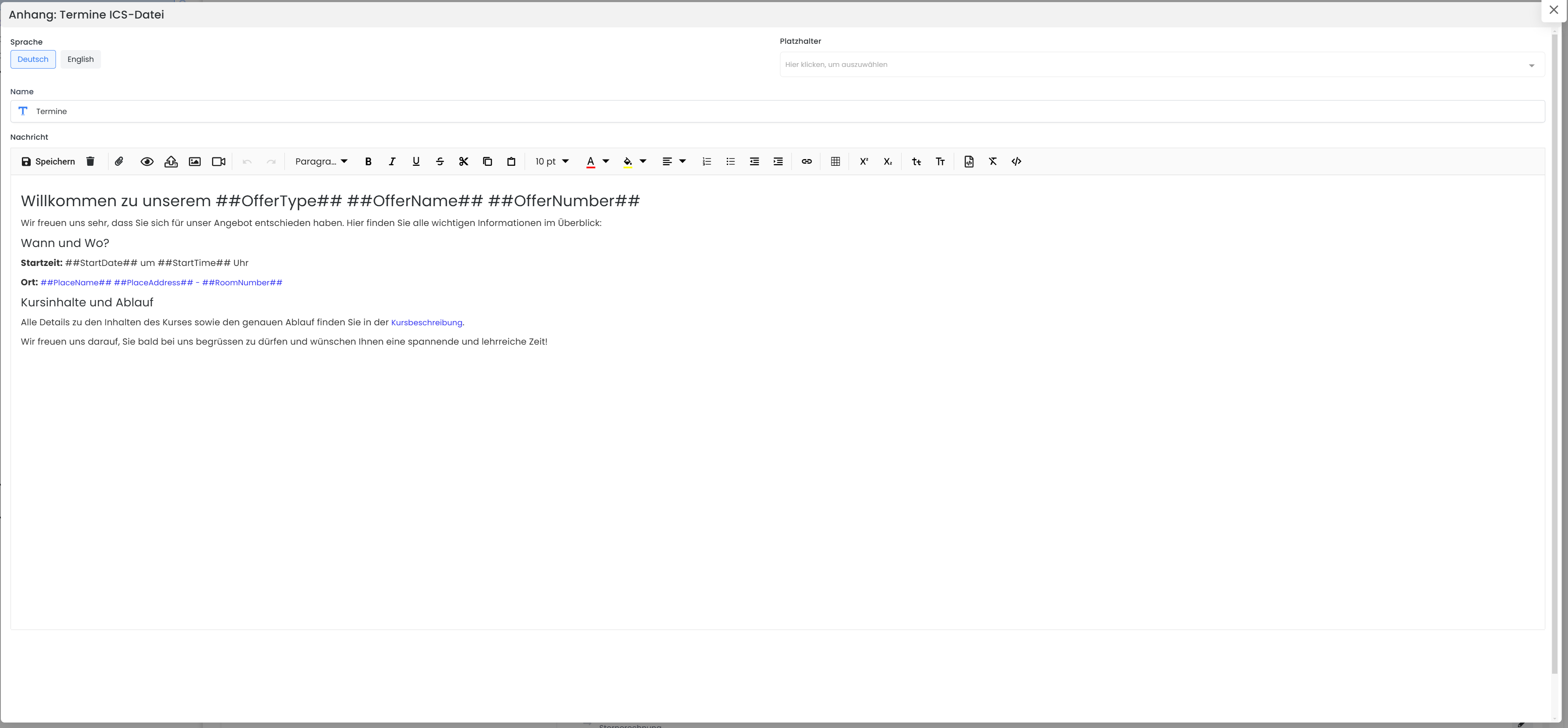Click the trash delete icon in toolbar

point(90,161)
